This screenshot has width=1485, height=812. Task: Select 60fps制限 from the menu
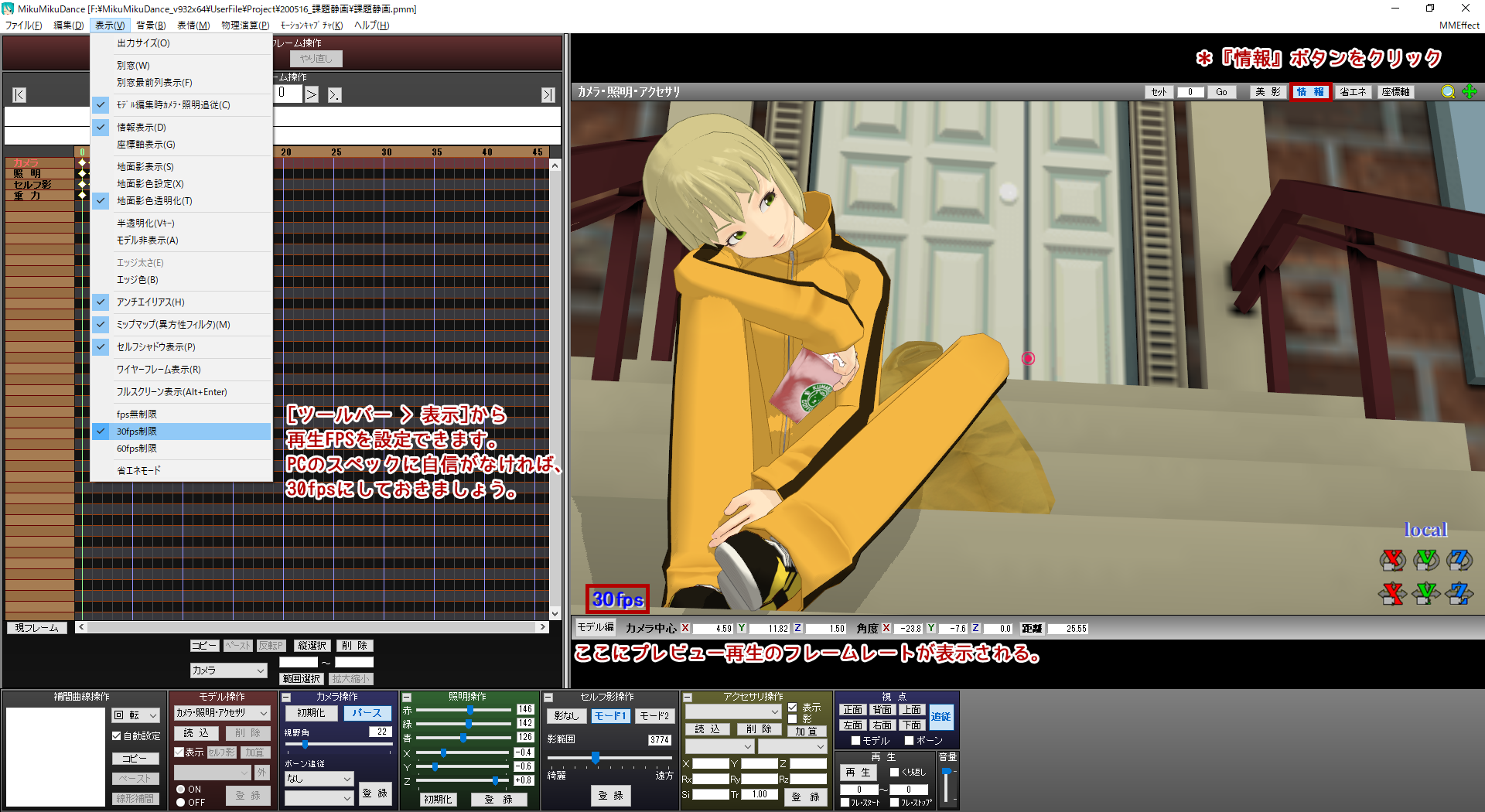[x=137, y=449]
